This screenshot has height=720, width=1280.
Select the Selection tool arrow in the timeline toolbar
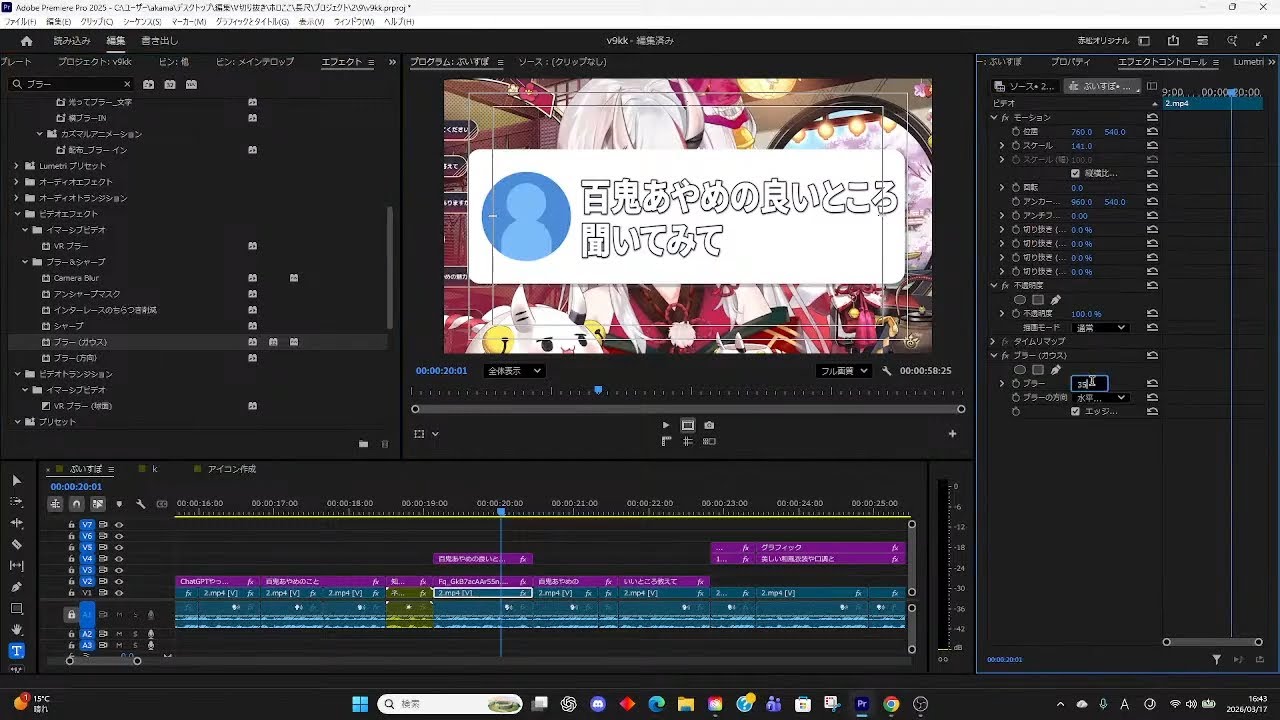tap(16, 481)
